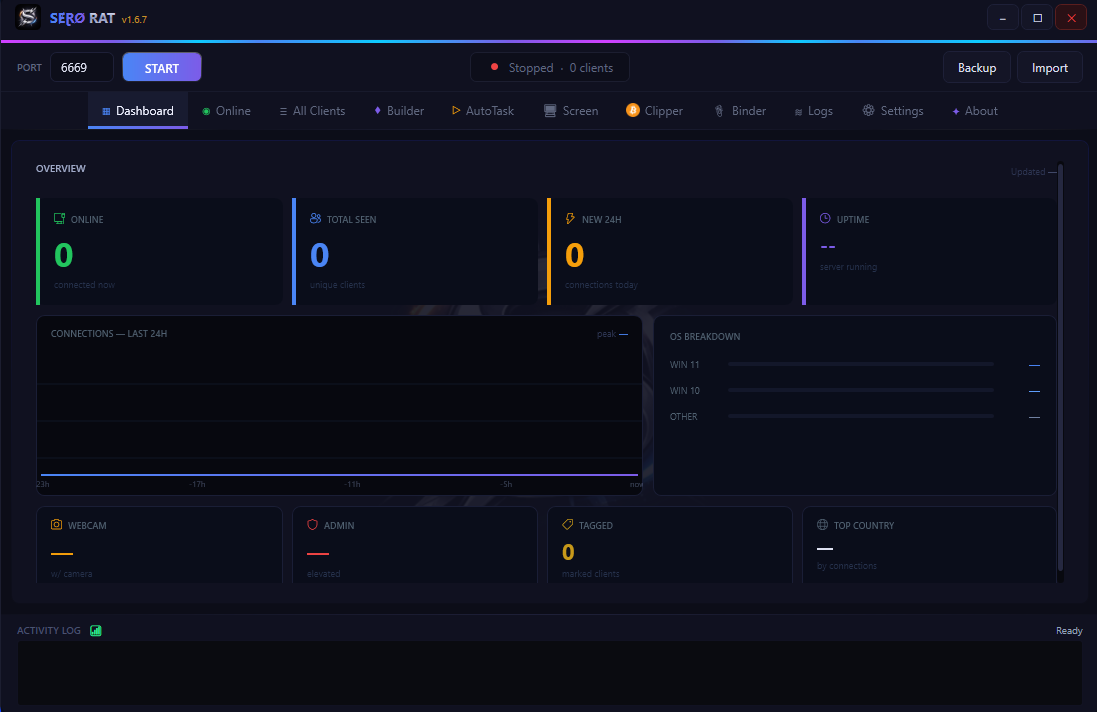This screenshot has width=1097, height=712.
Task: Click the "PORT" label
Action: 29,68
